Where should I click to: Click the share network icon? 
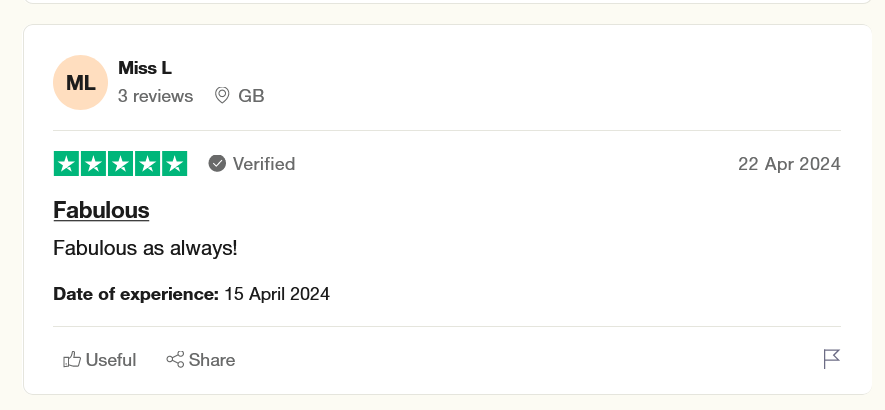click(175, 360)
